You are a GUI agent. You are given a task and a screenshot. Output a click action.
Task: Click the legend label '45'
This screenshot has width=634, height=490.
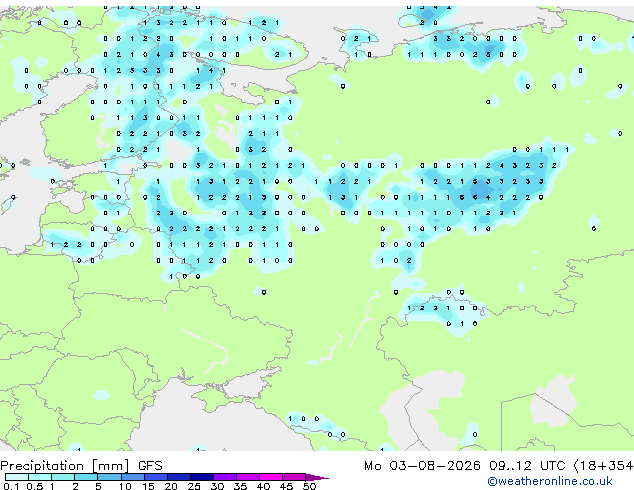pyautogui.click(x=287, y=486)
